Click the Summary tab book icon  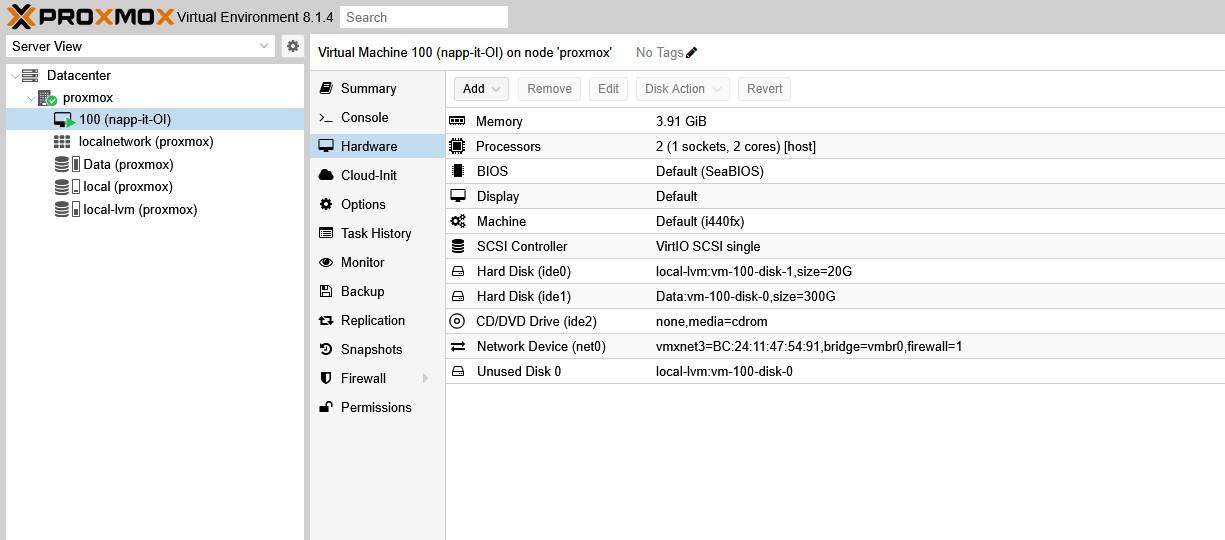325,88
